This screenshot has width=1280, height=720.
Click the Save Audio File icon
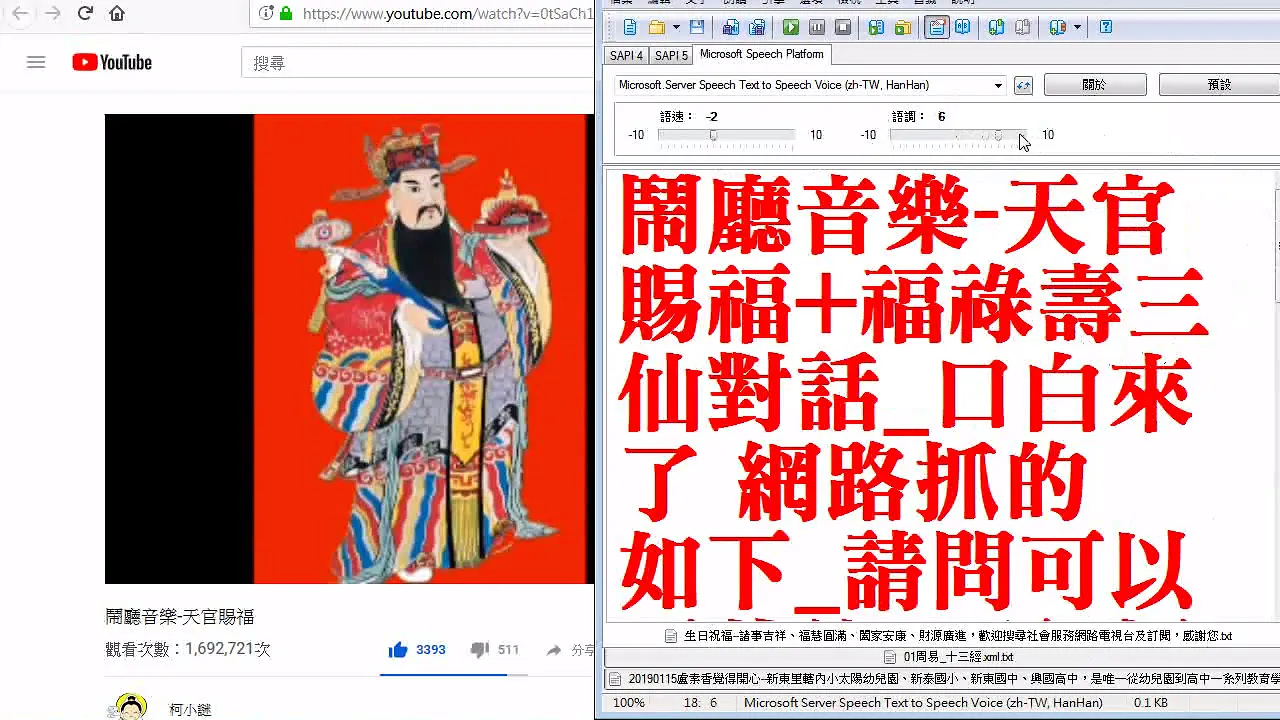click(x=731, y=28)
